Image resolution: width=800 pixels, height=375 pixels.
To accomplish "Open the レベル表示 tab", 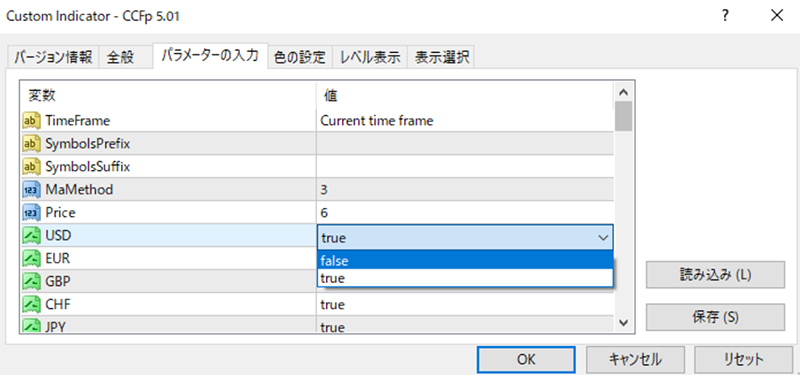I will (370, 57).
